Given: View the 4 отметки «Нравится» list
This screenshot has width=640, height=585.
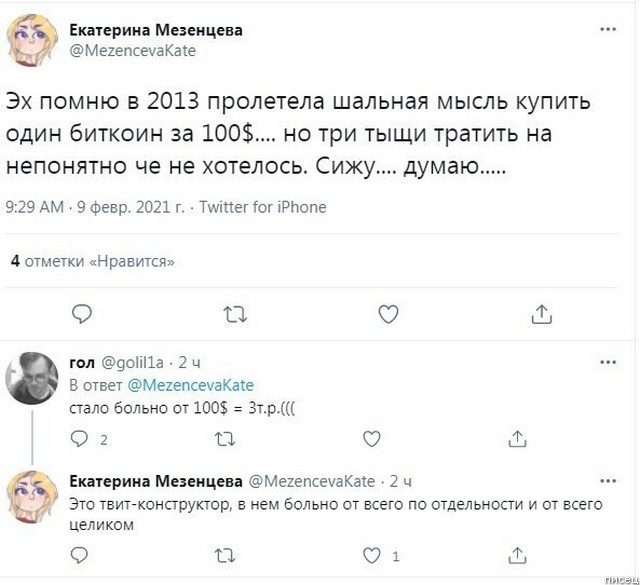Looking at the screenshot, I should pyautogui.click(x=92, y=261).
